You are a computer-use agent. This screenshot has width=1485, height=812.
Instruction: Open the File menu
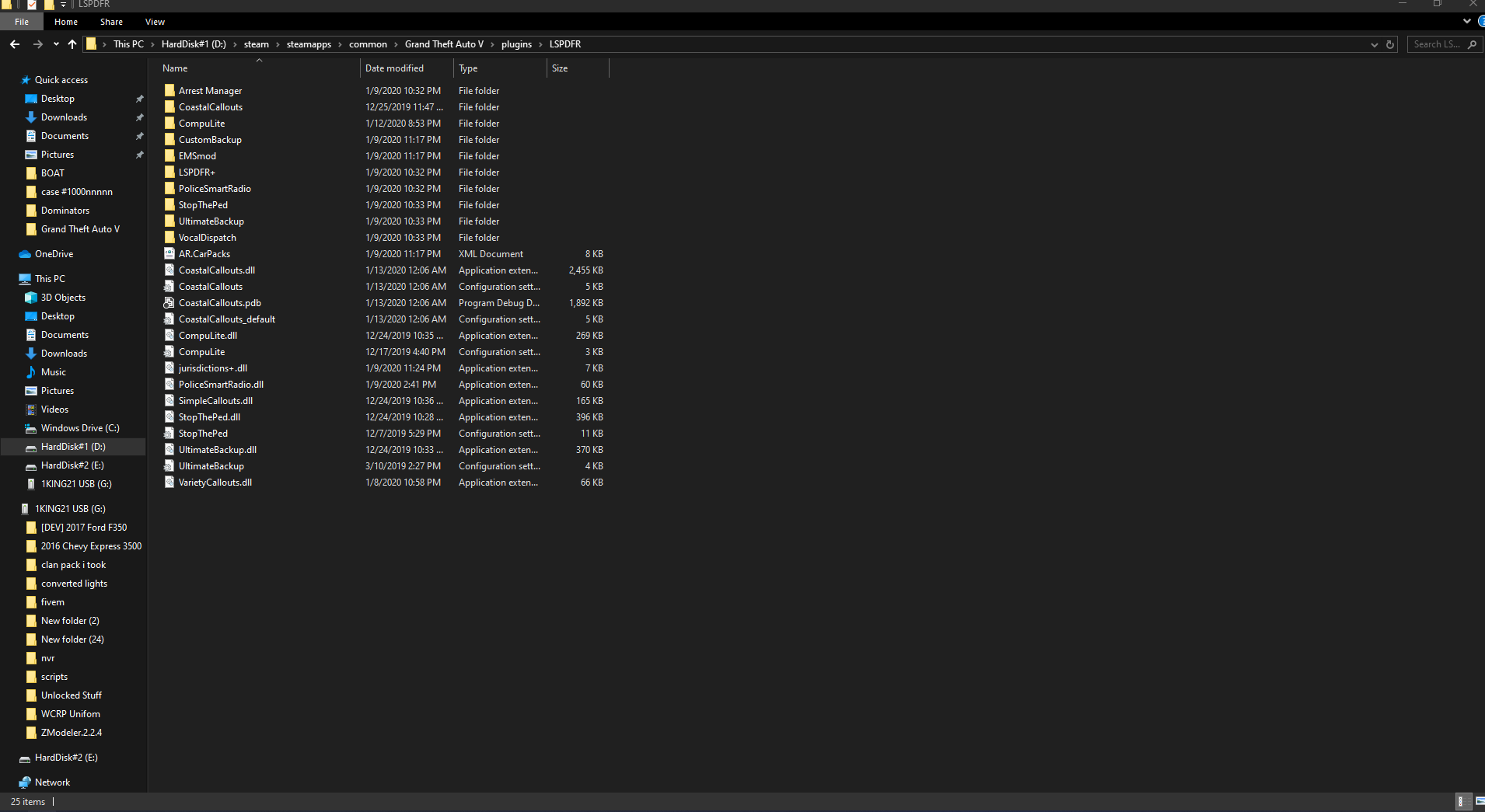22,22
